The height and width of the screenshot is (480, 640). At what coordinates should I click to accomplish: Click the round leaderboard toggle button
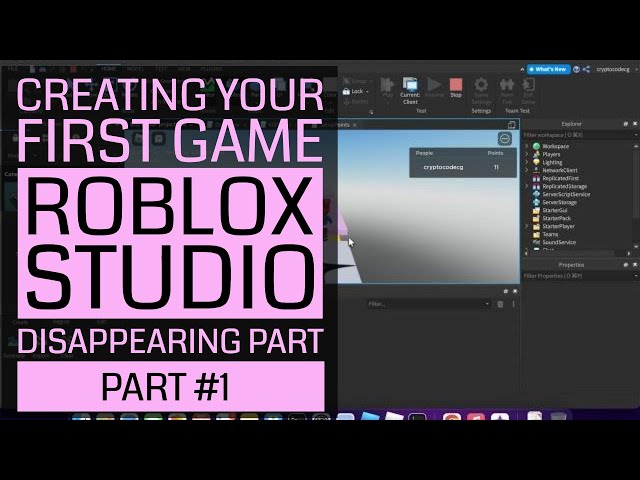[x=505, y=139]
